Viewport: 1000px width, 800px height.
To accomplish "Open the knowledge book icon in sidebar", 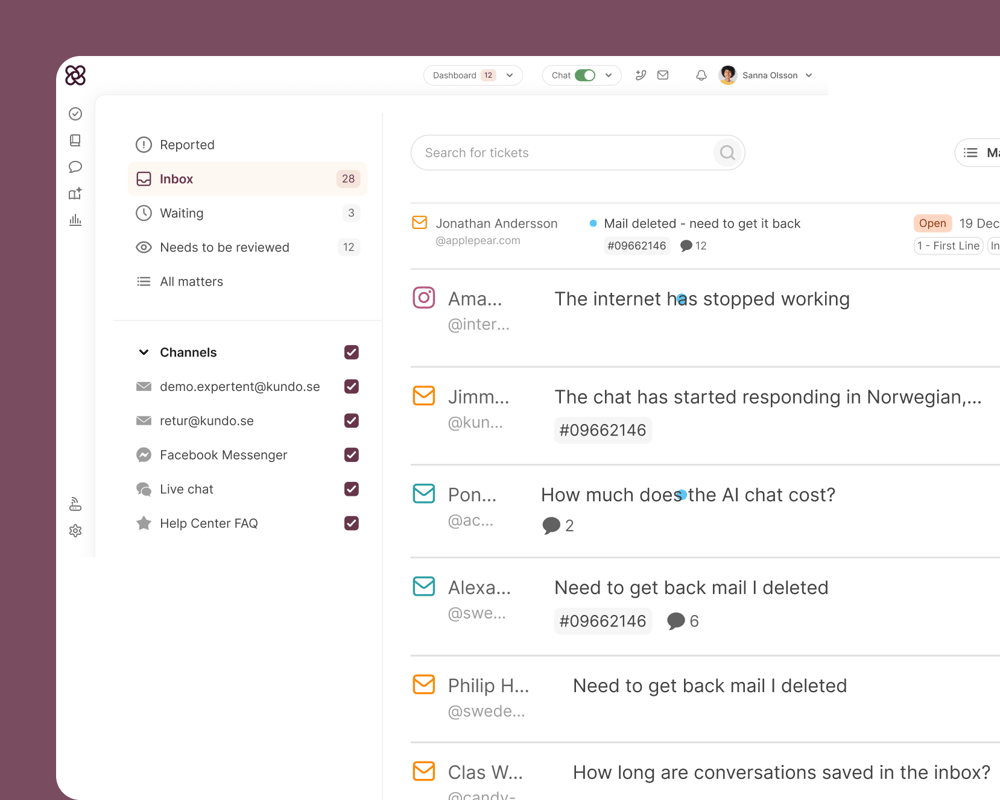I will pyautogui.click(x=75, y=140).
